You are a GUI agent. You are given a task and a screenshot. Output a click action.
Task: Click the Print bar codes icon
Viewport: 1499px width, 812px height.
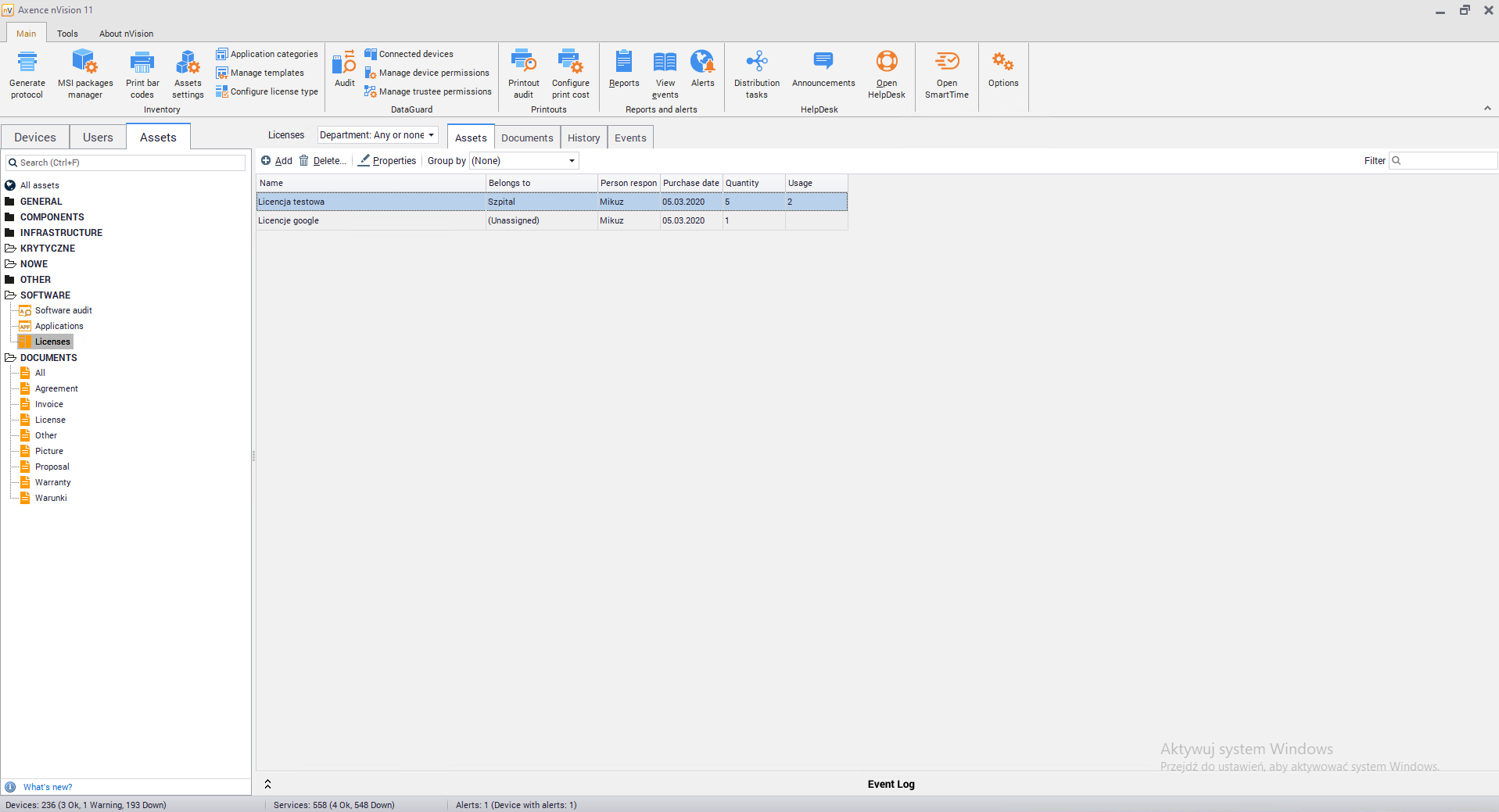point(142,63)
